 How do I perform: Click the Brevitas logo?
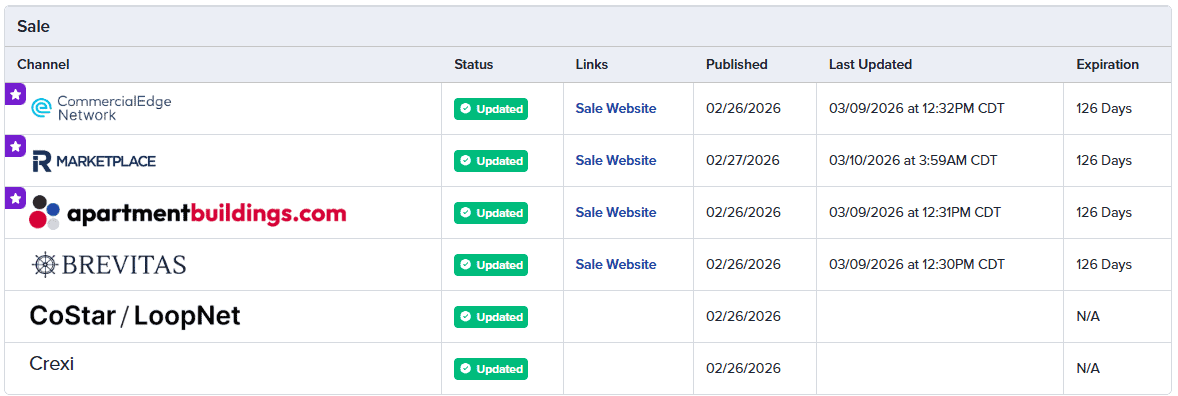click(x=109, y=265)
